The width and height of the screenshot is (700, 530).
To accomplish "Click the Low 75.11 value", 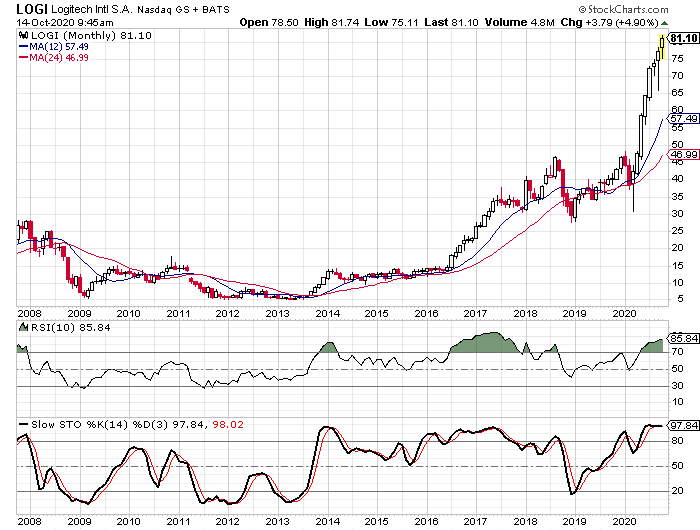I will click(x=392, y=22).
